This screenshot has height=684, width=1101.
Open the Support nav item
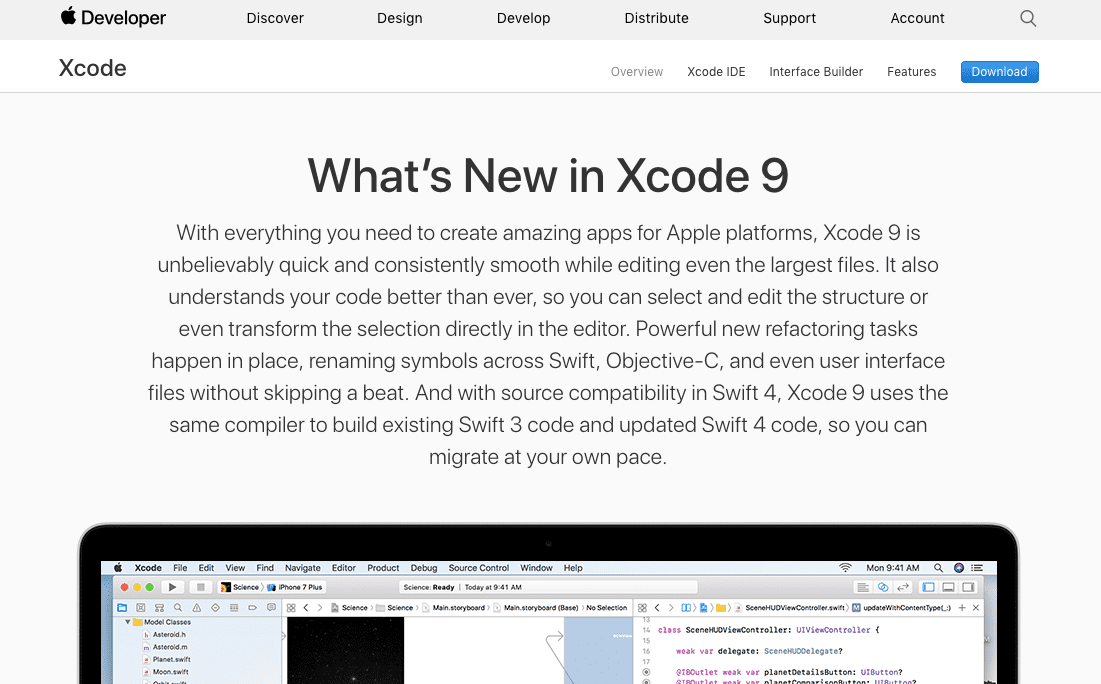click(790, 18)
